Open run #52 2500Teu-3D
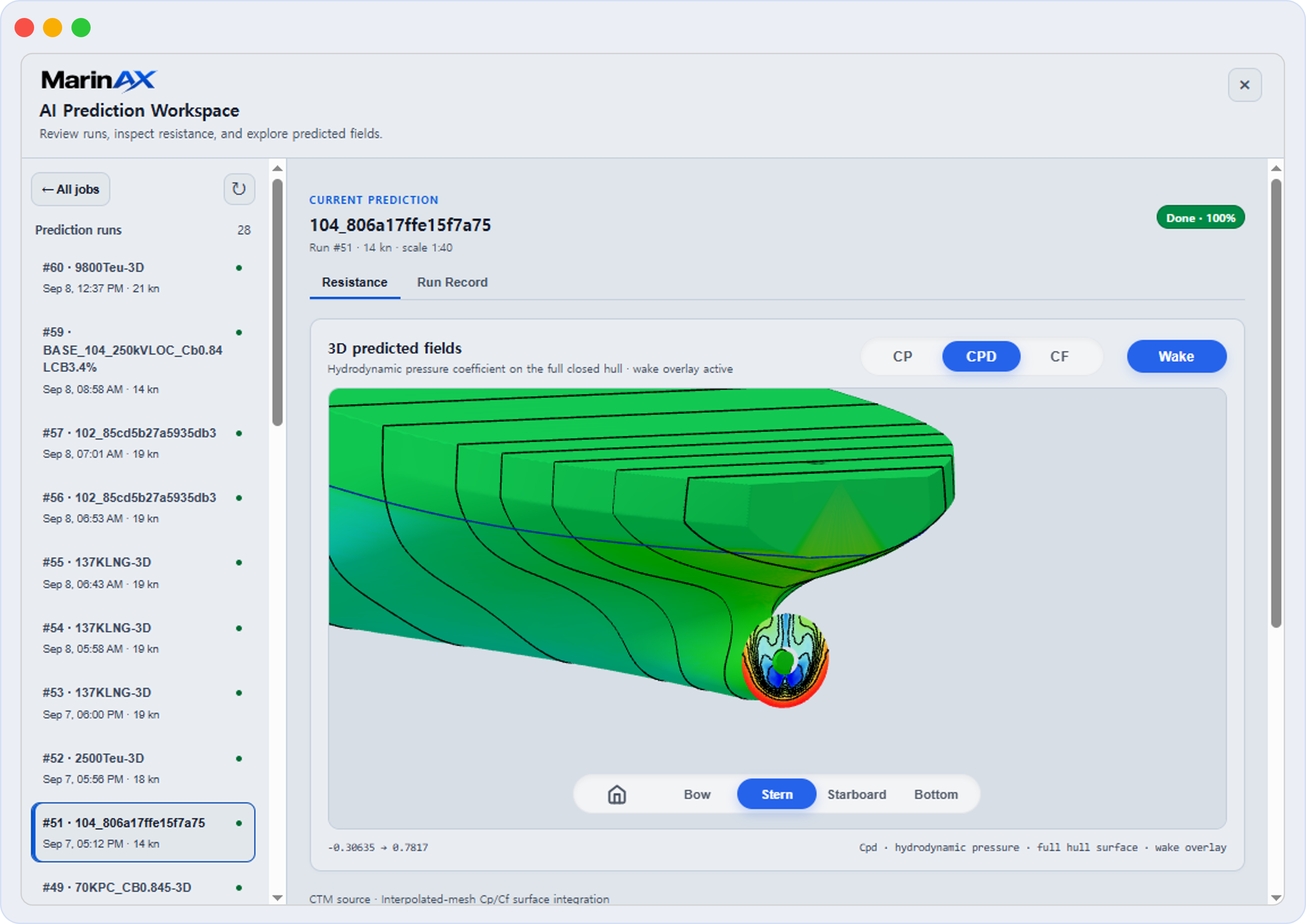1306x924 pixels. pyautogui.click(x=143, y=768)
